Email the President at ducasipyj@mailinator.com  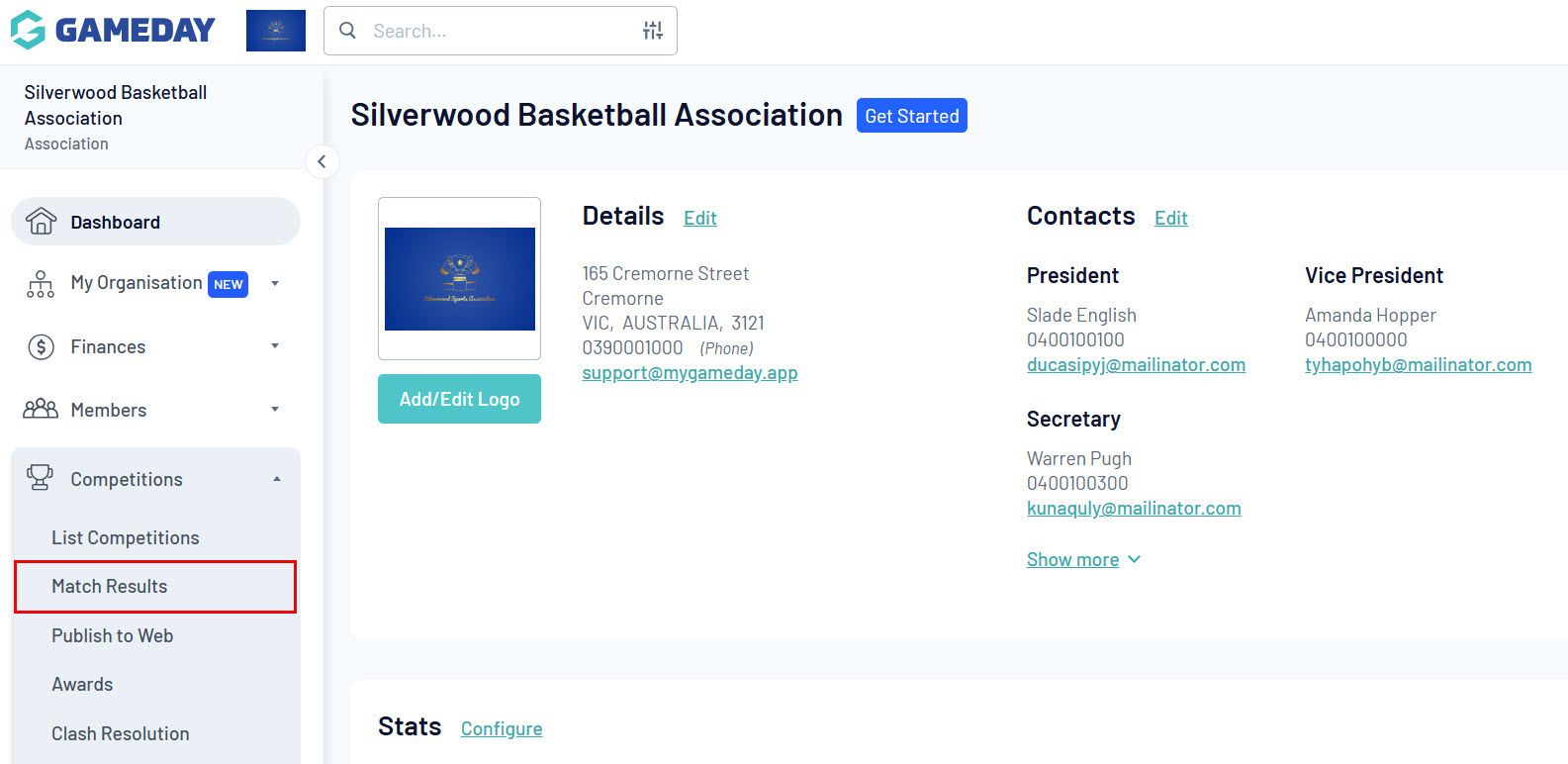[x=1136, y=364]
